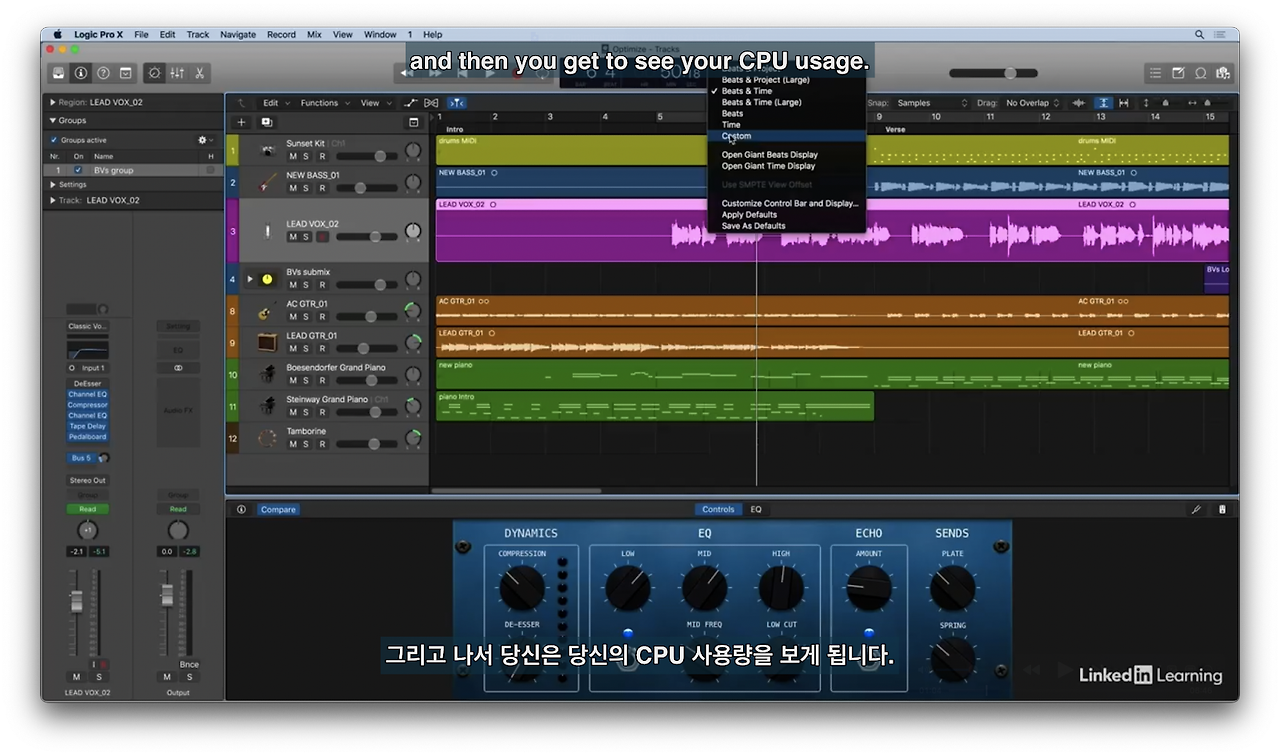Click the Bus 5 send slot
Screen dimensions: 1280x756
(81, 458)
